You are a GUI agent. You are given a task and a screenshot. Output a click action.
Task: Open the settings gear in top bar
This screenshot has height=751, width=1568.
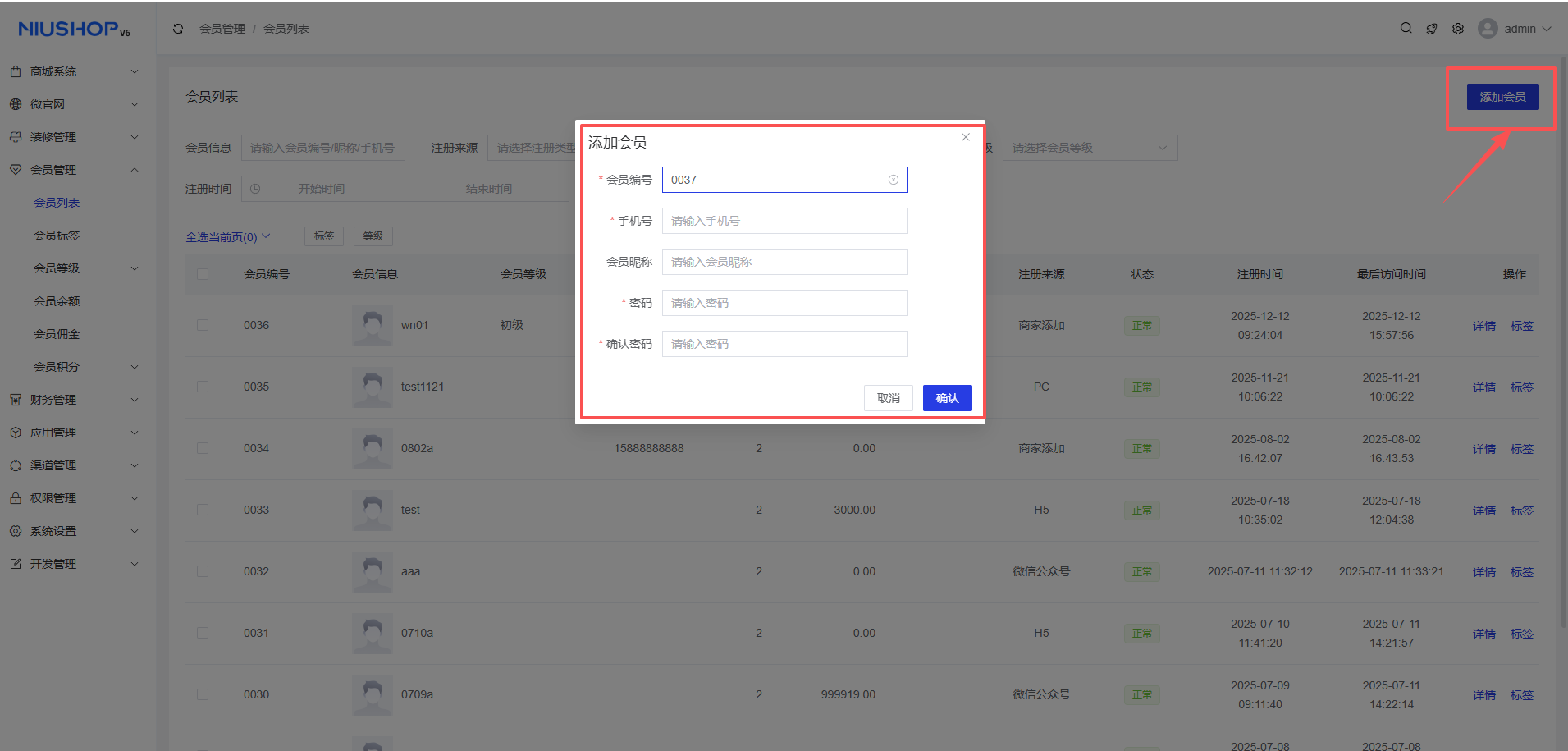[1458, 29]
